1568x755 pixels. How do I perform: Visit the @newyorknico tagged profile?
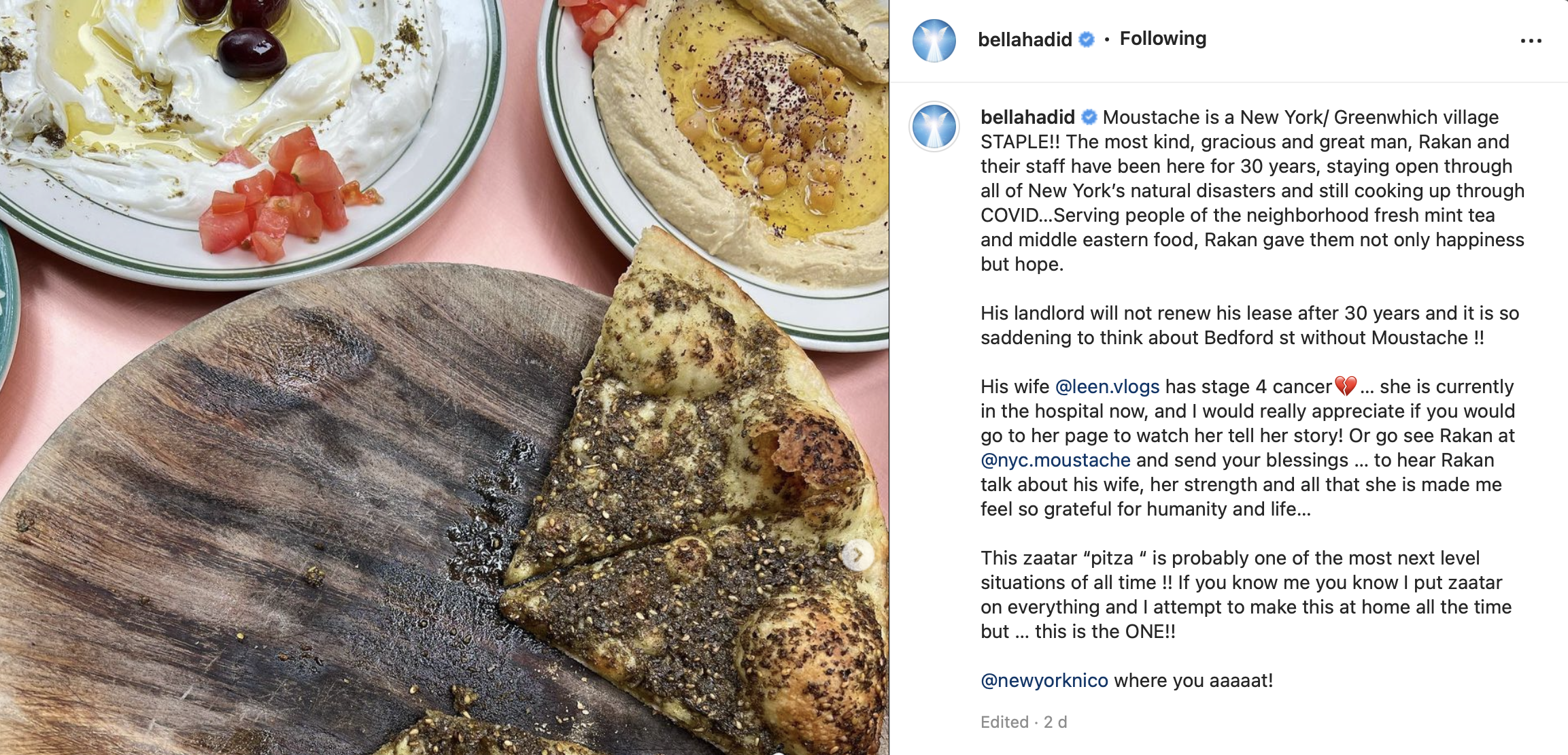pyautogui.click(x=1044, y=680)
